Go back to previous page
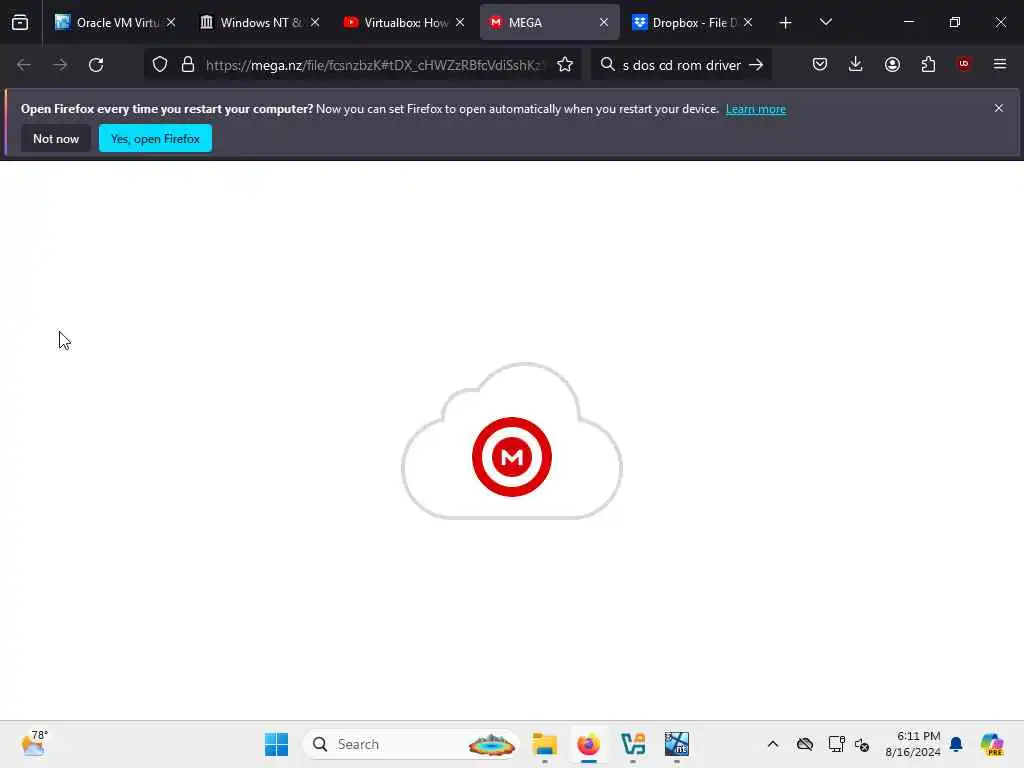 (x=24, y=65)
